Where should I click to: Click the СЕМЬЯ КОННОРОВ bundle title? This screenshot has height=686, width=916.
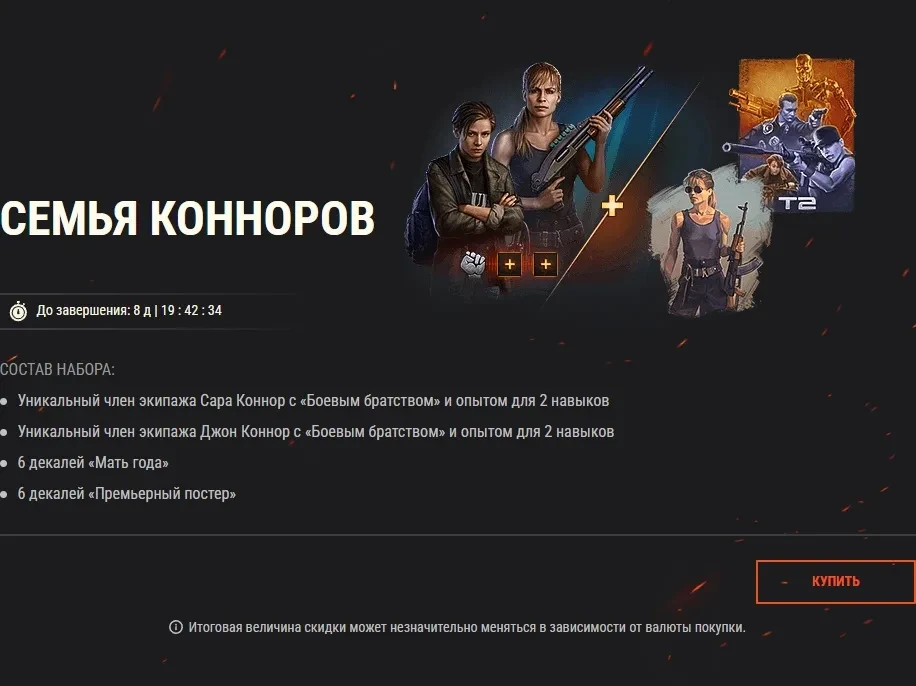(x=187, y=218)
